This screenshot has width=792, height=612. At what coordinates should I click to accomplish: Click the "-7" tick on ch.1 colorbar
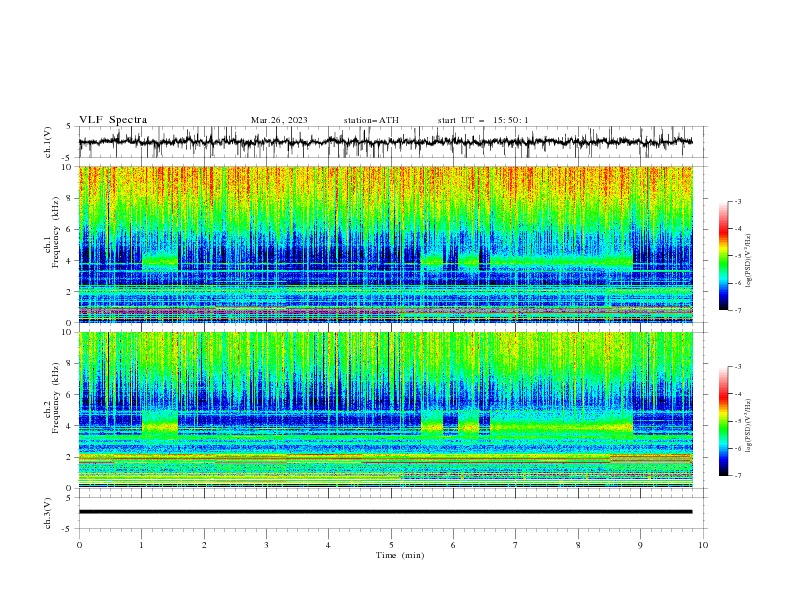pos(737,310)
